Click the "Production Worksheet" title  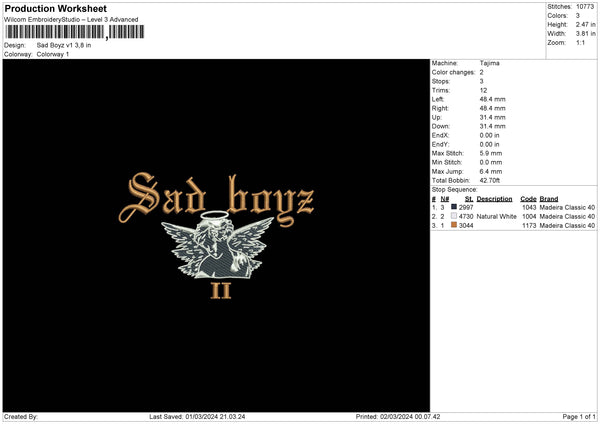pos(55,8)
